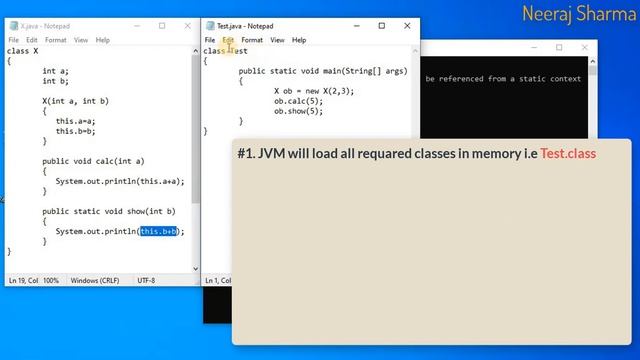The image size is (640, 360).
Task: Open File menu in Test.java Notepad
Action: (210, 40)
